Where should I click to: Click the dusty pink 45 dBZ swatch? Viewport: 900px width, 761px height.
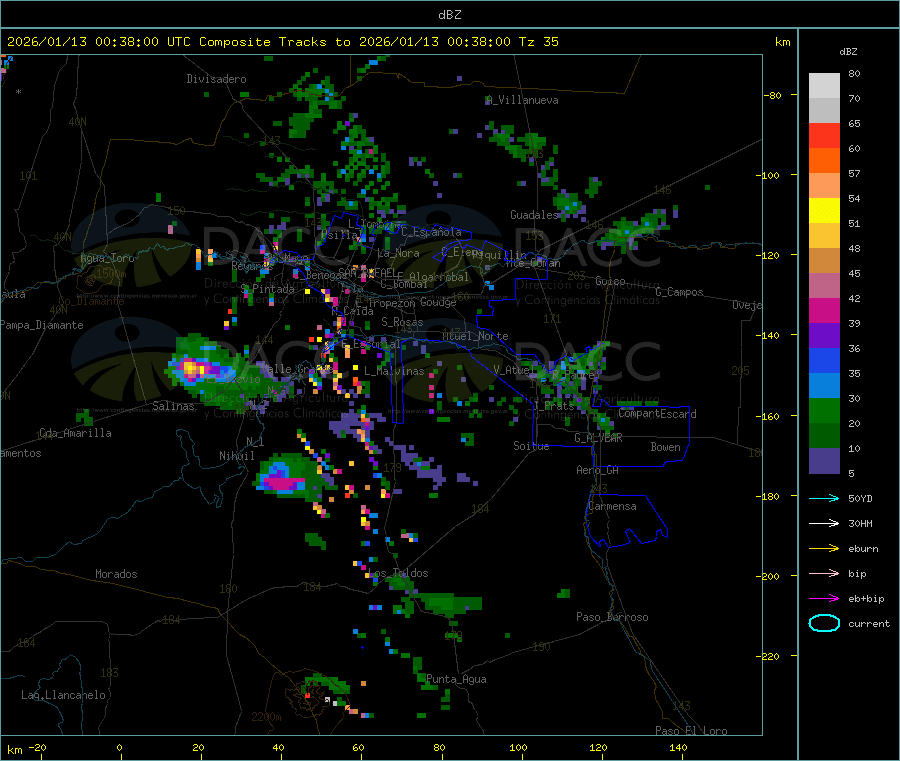pyautogui.click(x=824, y=285)
